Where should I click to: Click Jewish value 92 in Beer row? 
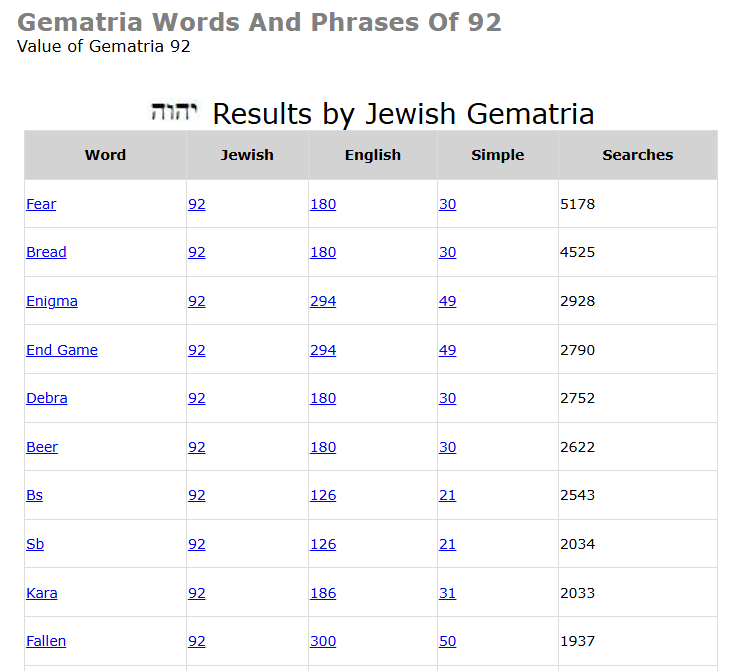[197, 447]
